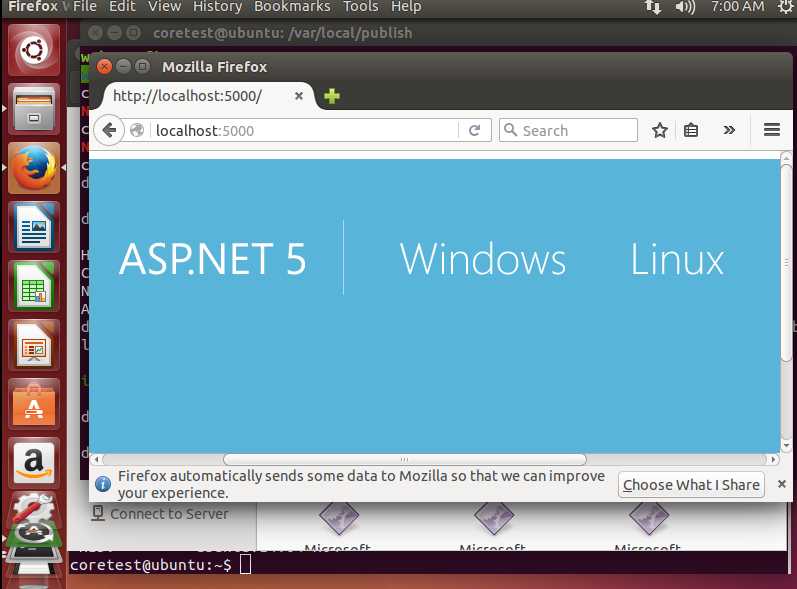This screenshot has width=797, height=589.
Task: Open the Edit menu
Action: [x=122, y=7]
